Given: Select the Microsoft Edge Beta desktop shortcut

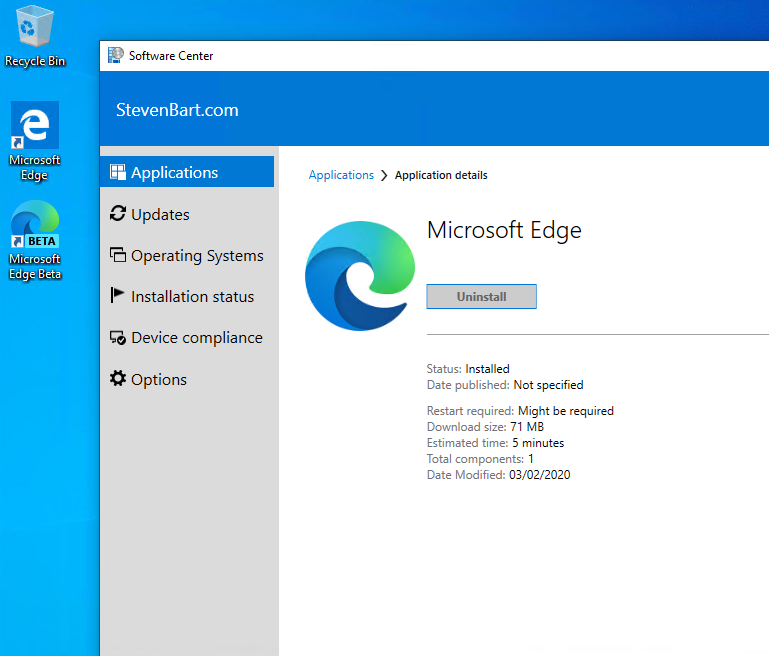Looking at the screenshot, I should point(34,240).
